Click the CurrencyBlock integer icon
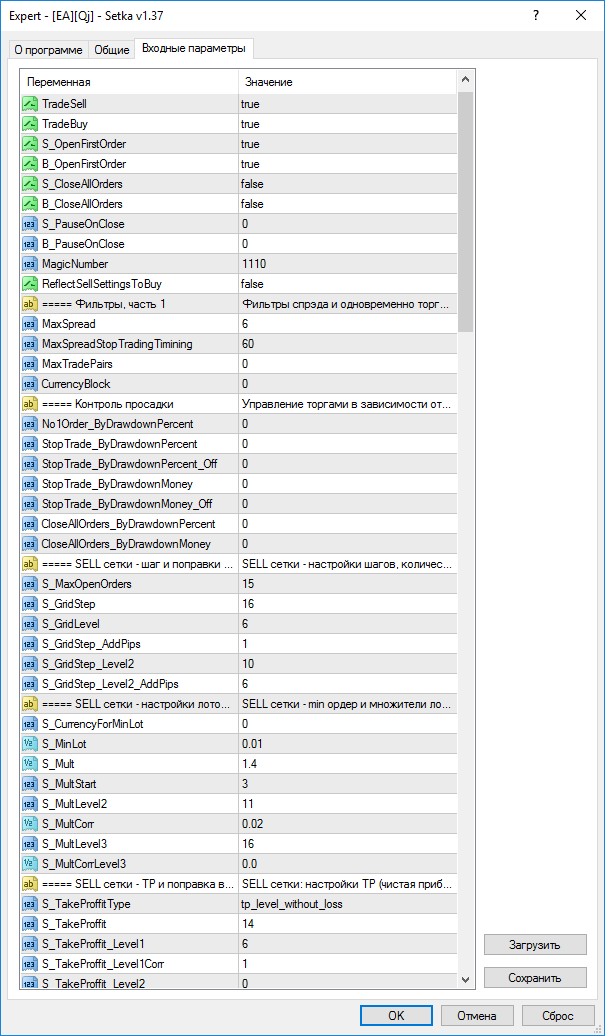The height and width of the screenshot is (1036, 605). 30,384
